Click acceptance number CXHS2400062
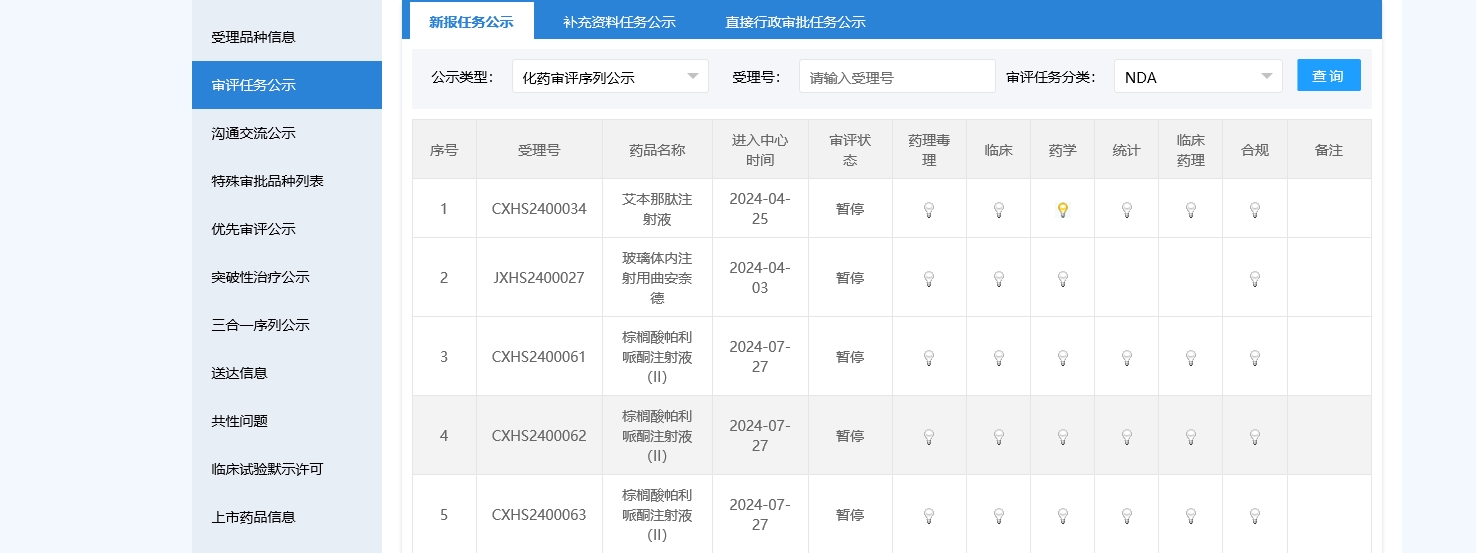This screenshot has width=1476, height=553. click(x=539, y=436)
